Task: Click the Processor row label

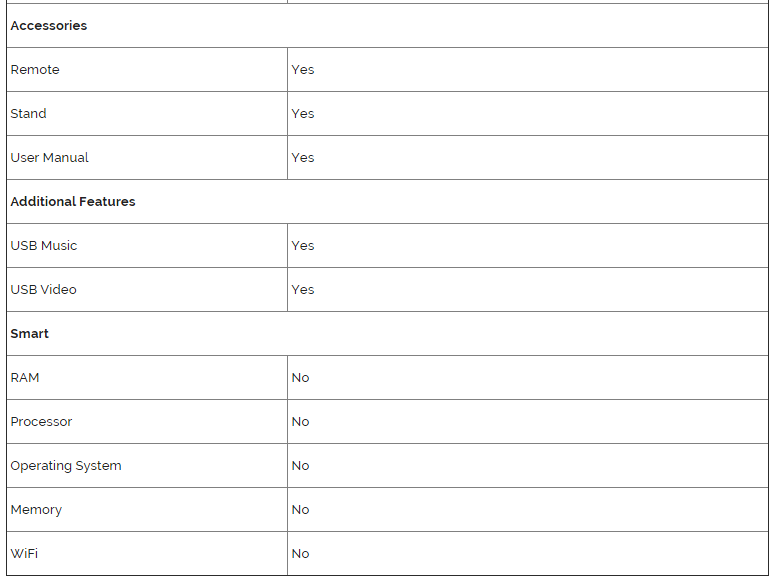Action: click(x=42, y=422)
